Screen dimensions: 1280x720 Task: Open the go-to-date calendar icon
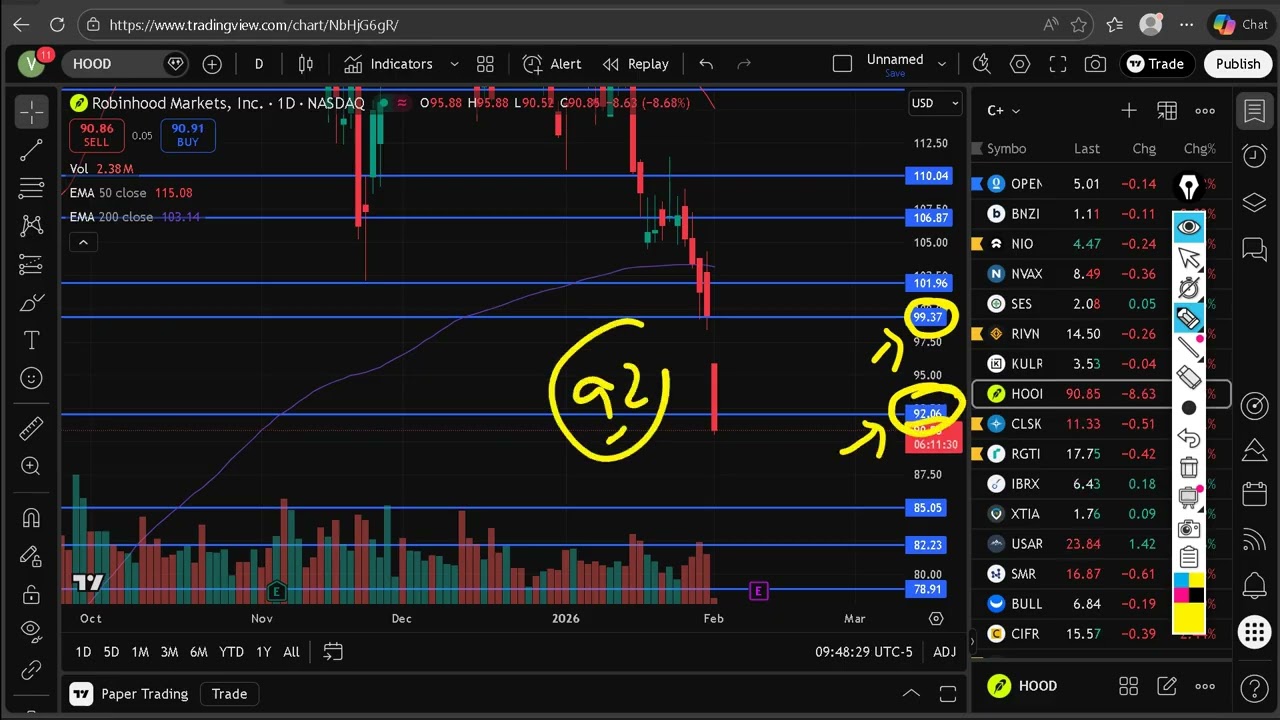point(333,652)
